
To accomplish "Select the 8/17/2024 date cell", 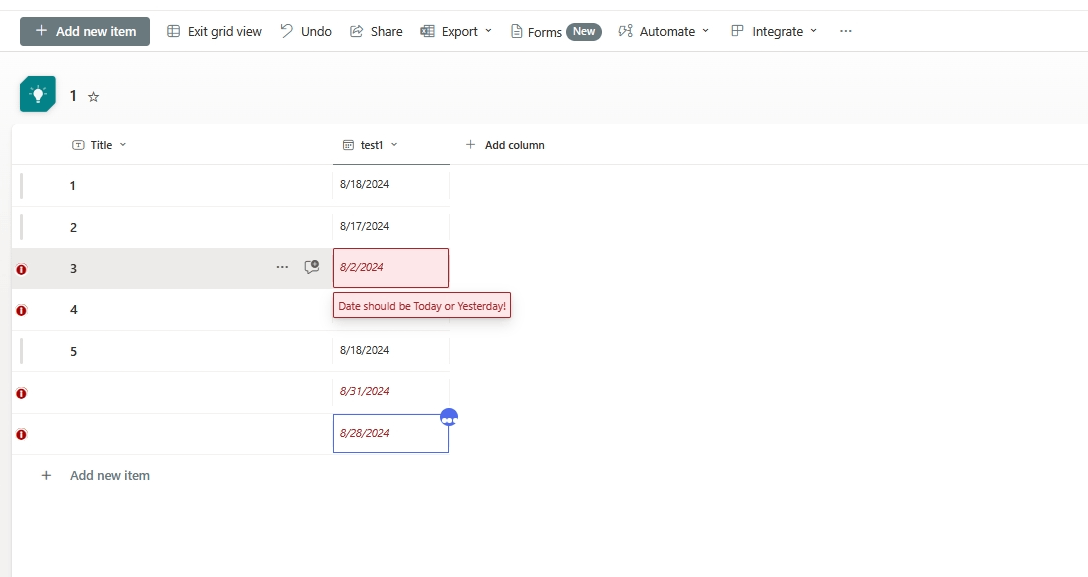I will [x=391, y=227].
